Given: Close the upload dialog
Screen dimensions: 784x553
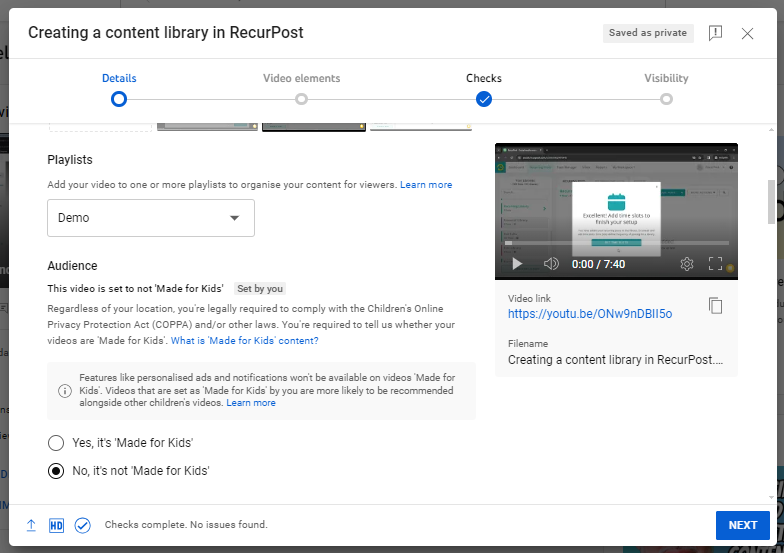Looking at the screenshot, I should tap(747, 34).
